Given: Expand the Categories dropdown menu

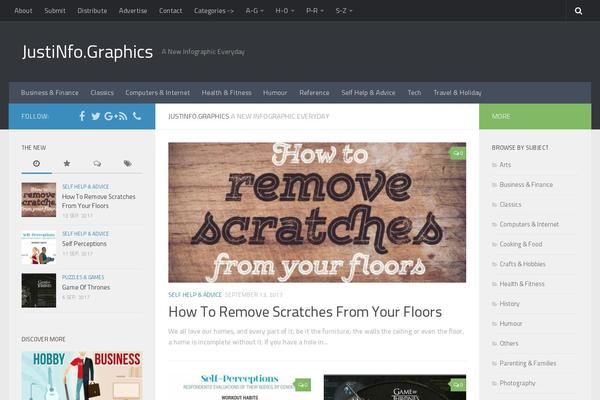Looking at the screenshot, I should click(214, 11).
